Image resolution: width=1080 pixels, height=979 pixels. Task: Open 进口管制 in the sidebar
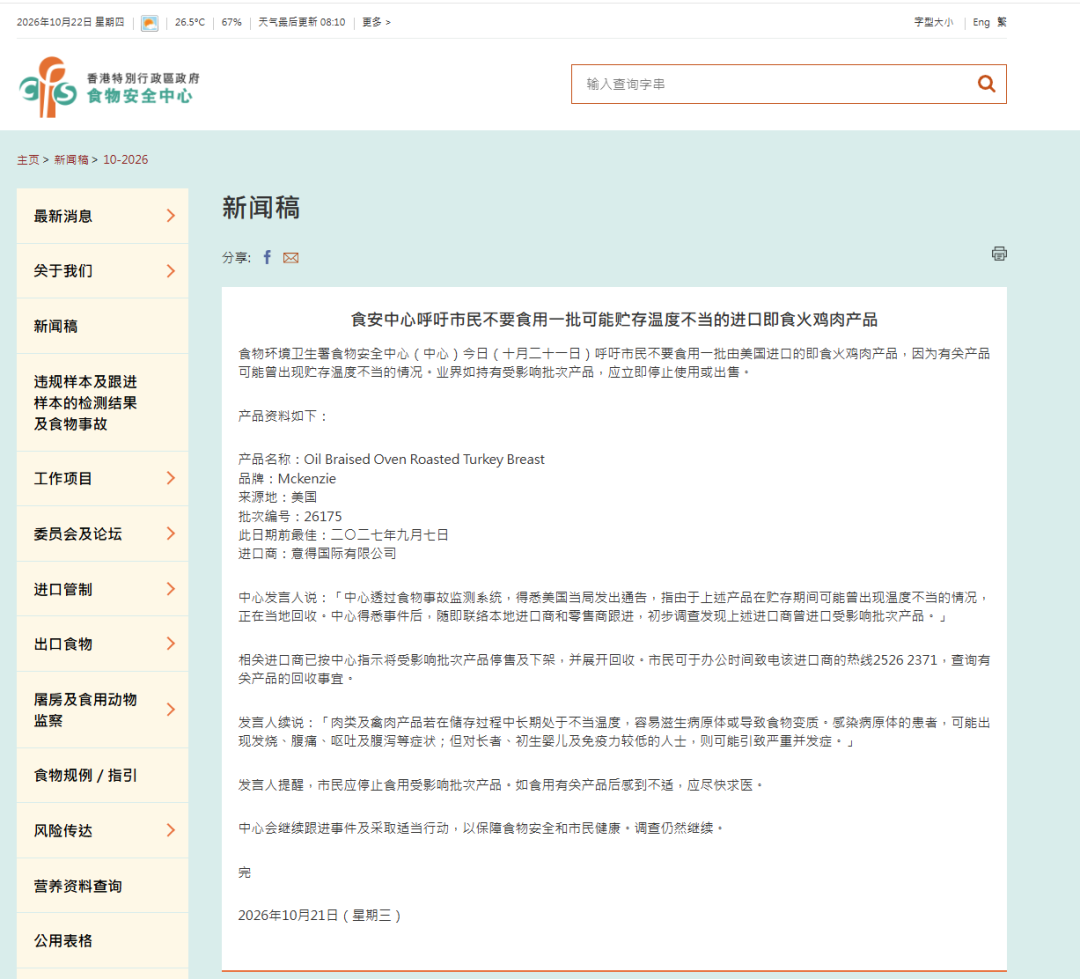pos(63,589)
